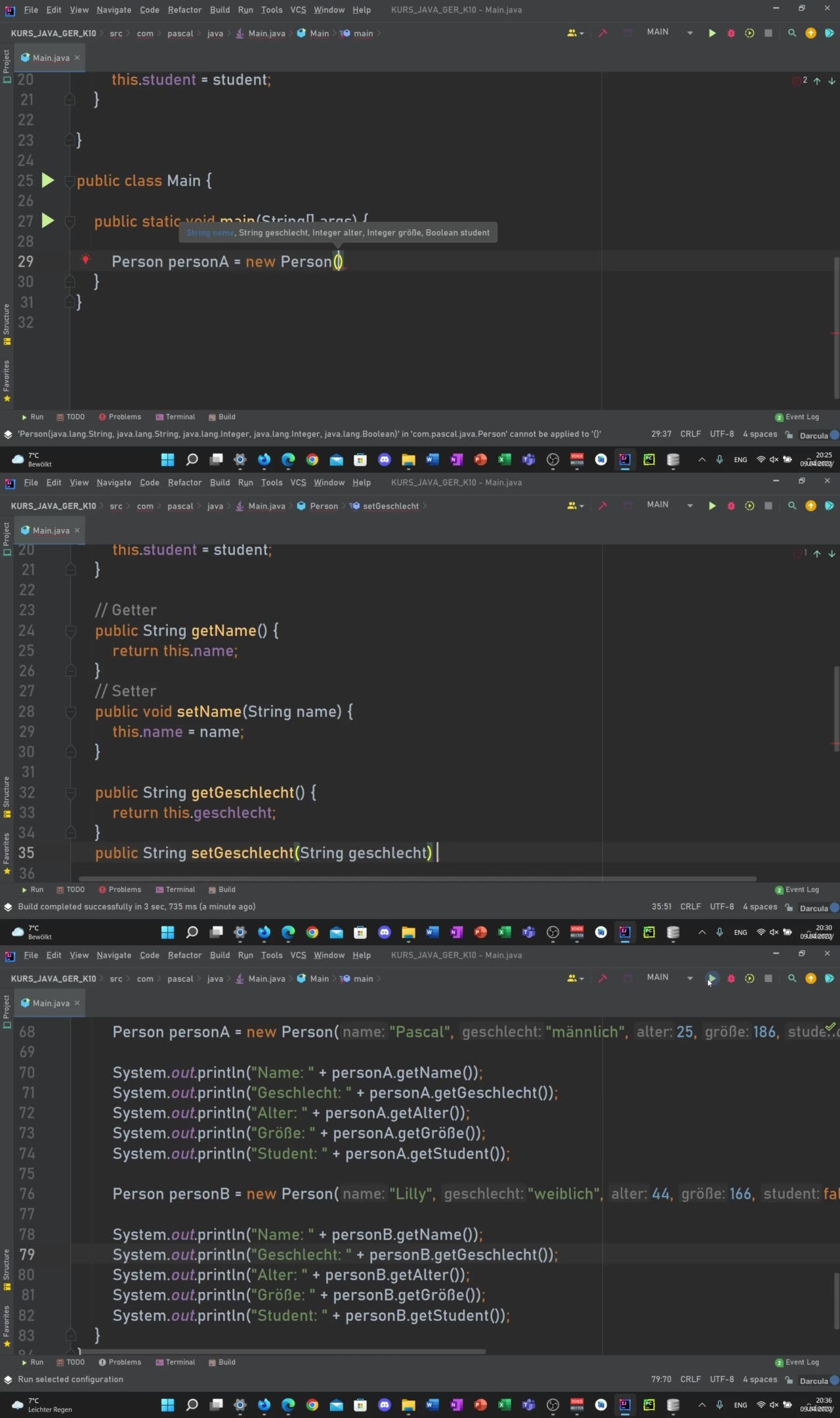Toggle tool windows icon left of Build completed message
Viewport: 840px width, 1418px height.
point(8,907)
